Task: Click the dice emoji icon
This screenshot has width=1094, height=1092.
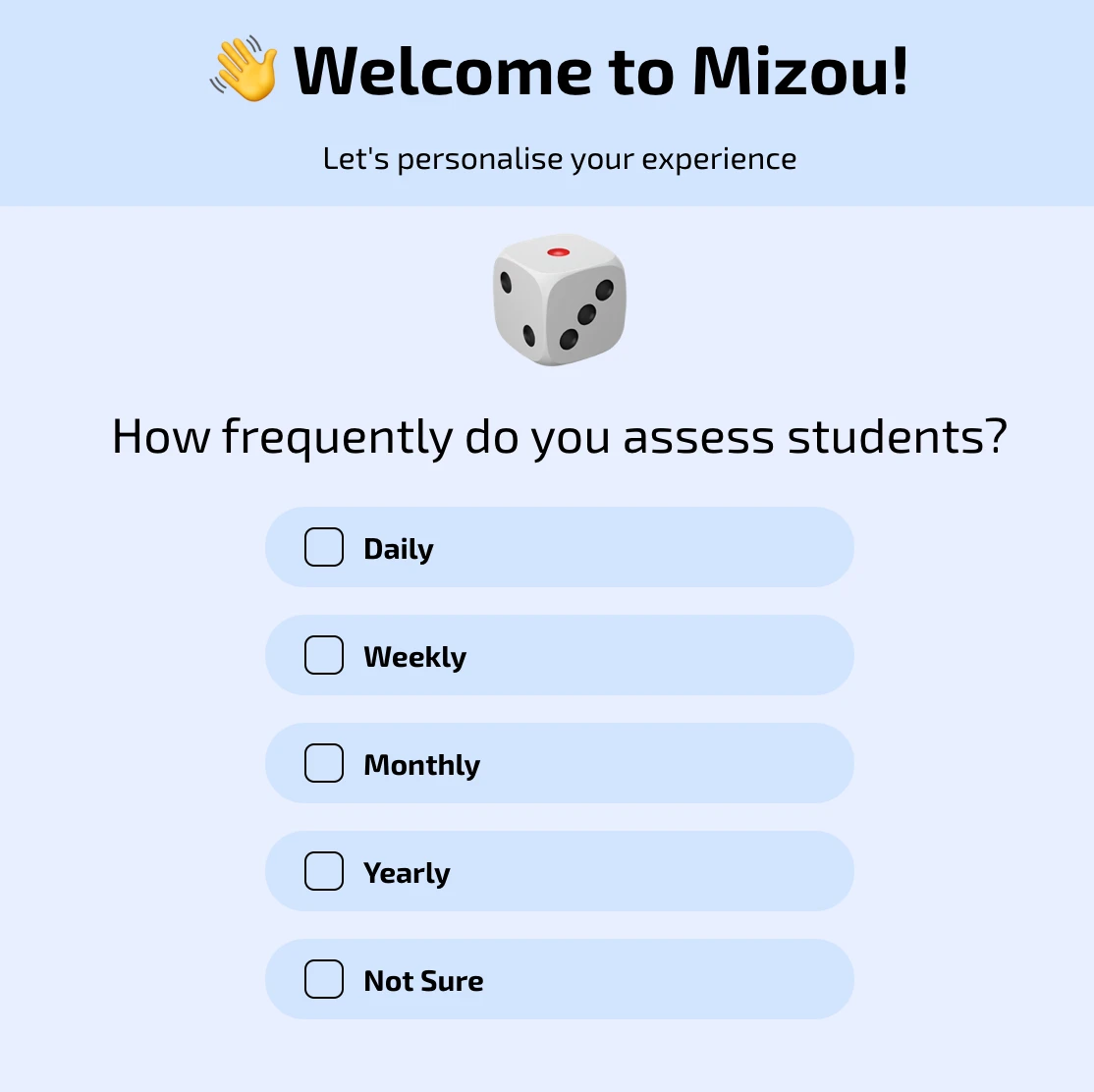Action: point(560,300)
